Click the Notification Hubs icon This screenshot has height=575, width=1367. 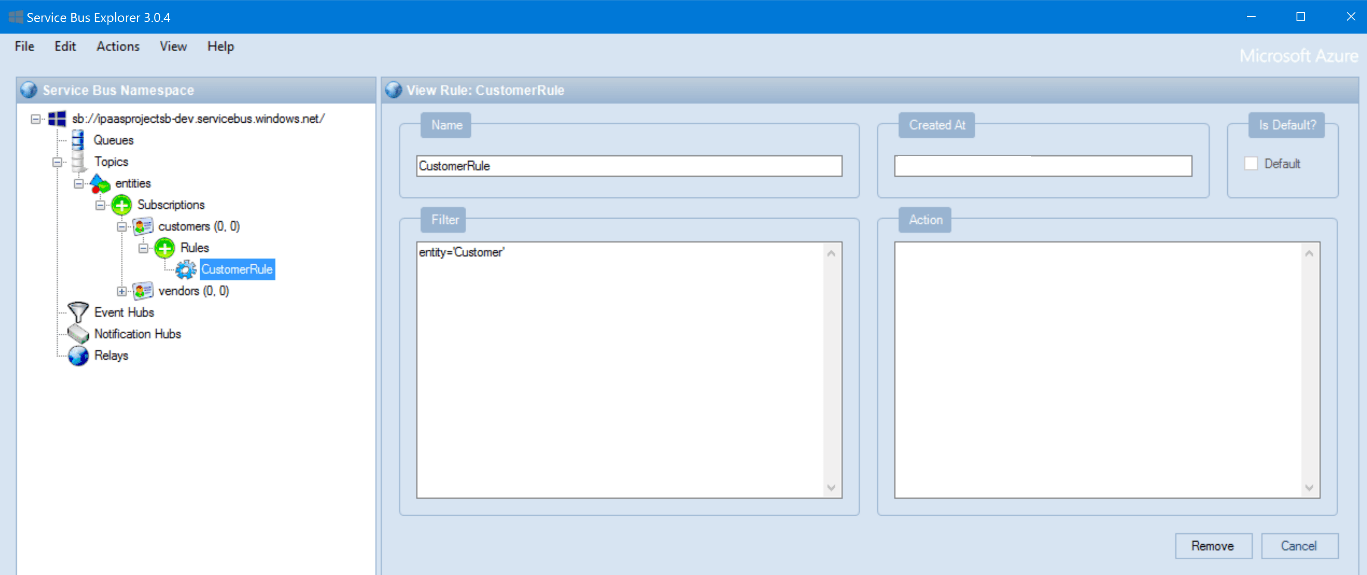[78, 334]
